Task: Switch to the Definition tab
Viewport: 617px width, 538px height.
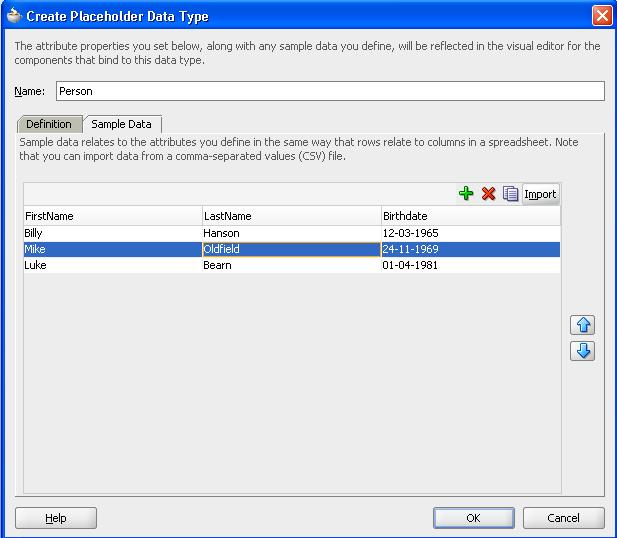Action: (49, 124)
